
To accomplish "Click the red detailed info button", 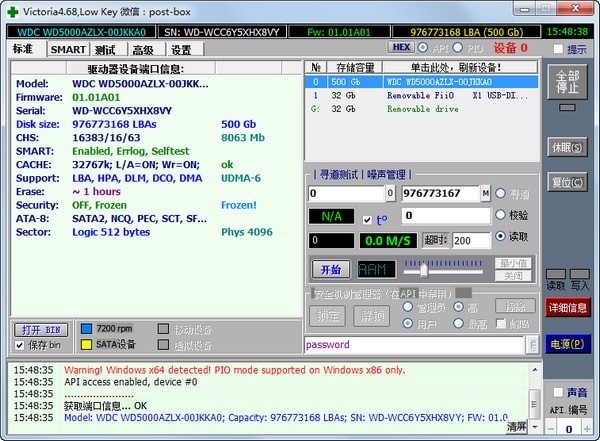I will 568,307.
